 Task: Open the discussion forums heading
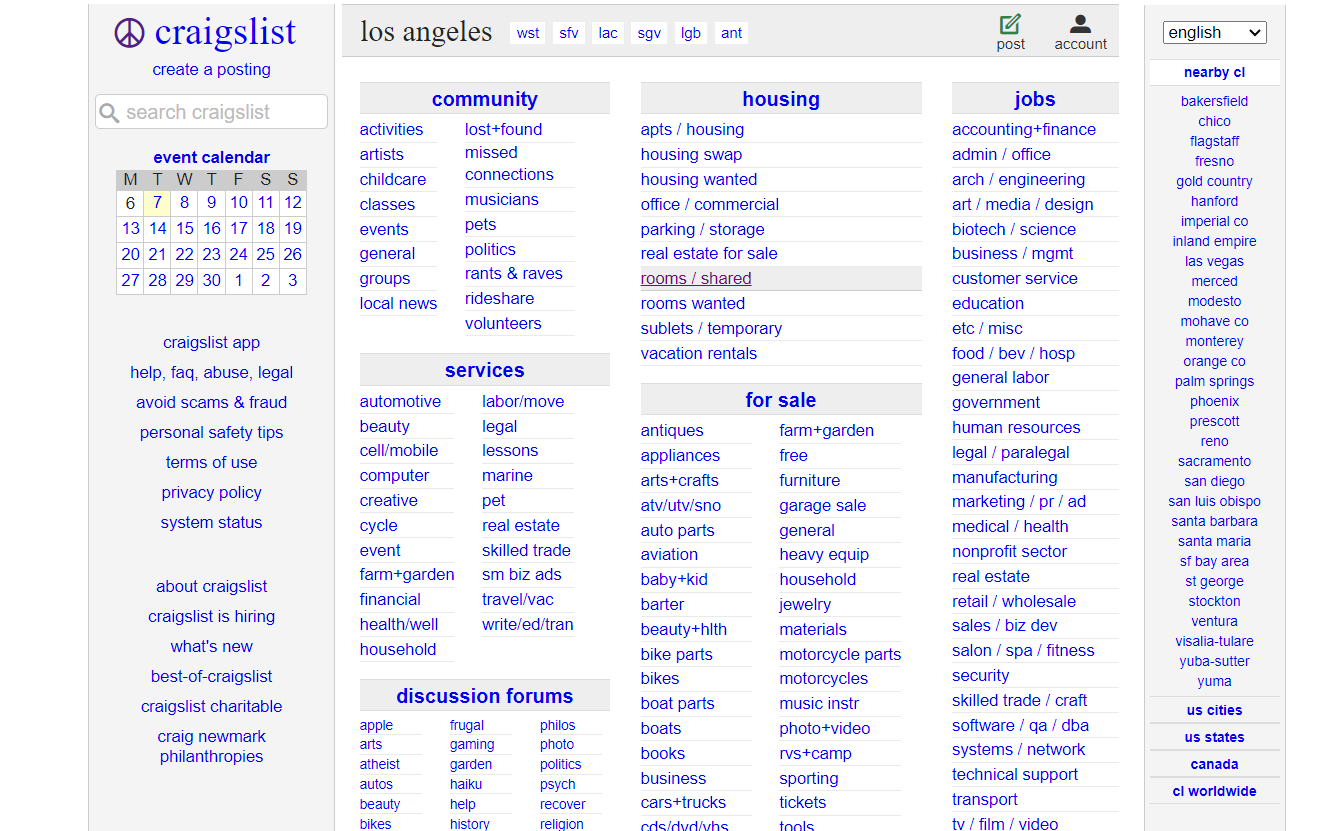pos(485,696)
